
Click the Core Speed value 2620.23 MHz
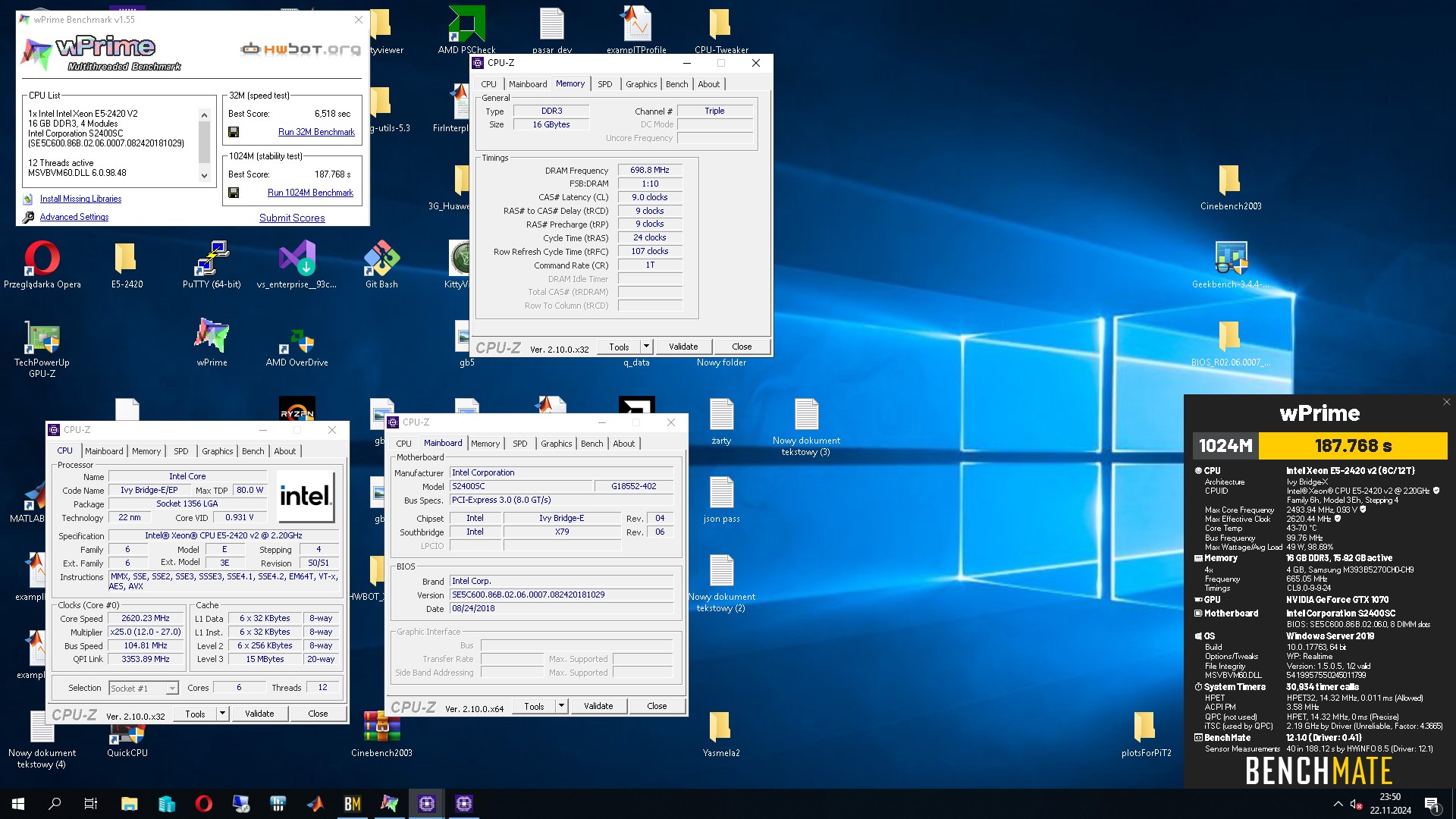click(146, 618)
